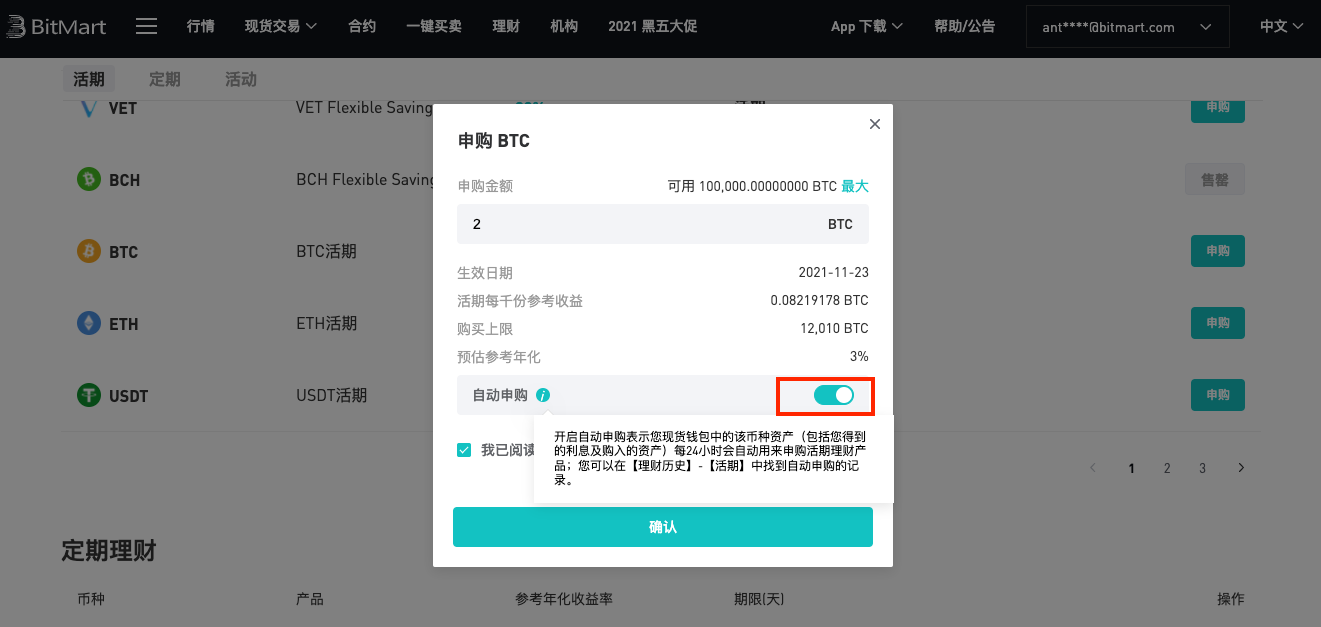
Task: Open the 中文 language dropdown
Action: pyautogui.click(x=1282, y=27)
